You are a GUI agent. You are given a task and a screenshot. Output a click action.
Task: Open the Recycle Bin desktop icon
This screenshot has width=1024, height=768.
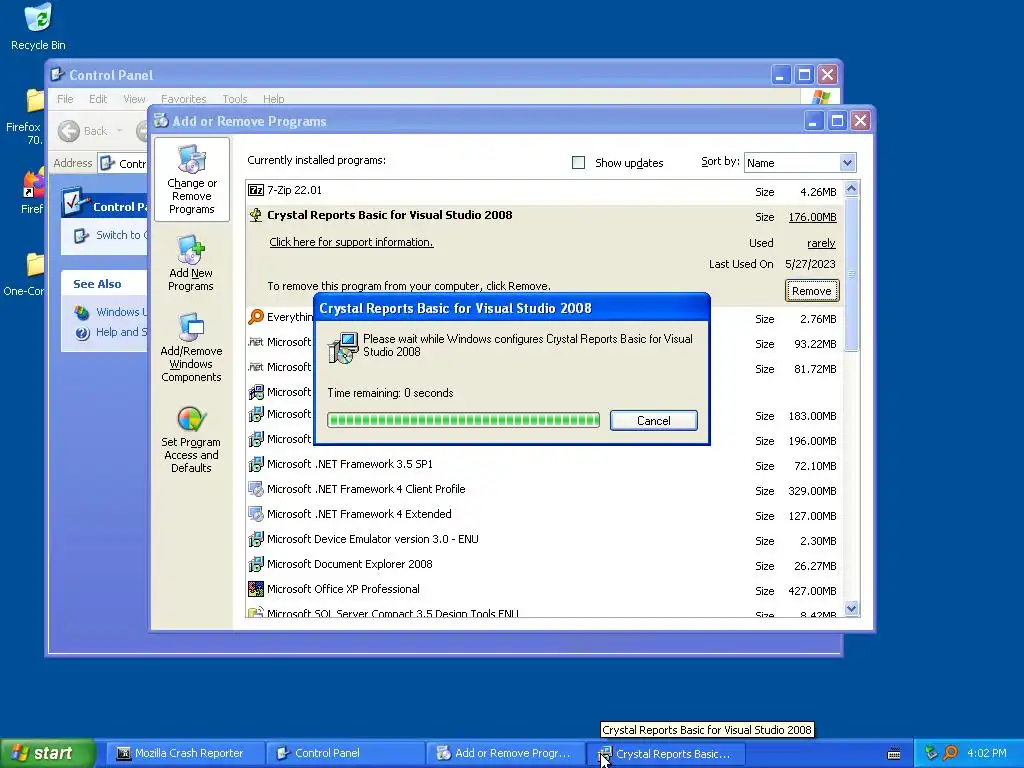pos(38,26)
